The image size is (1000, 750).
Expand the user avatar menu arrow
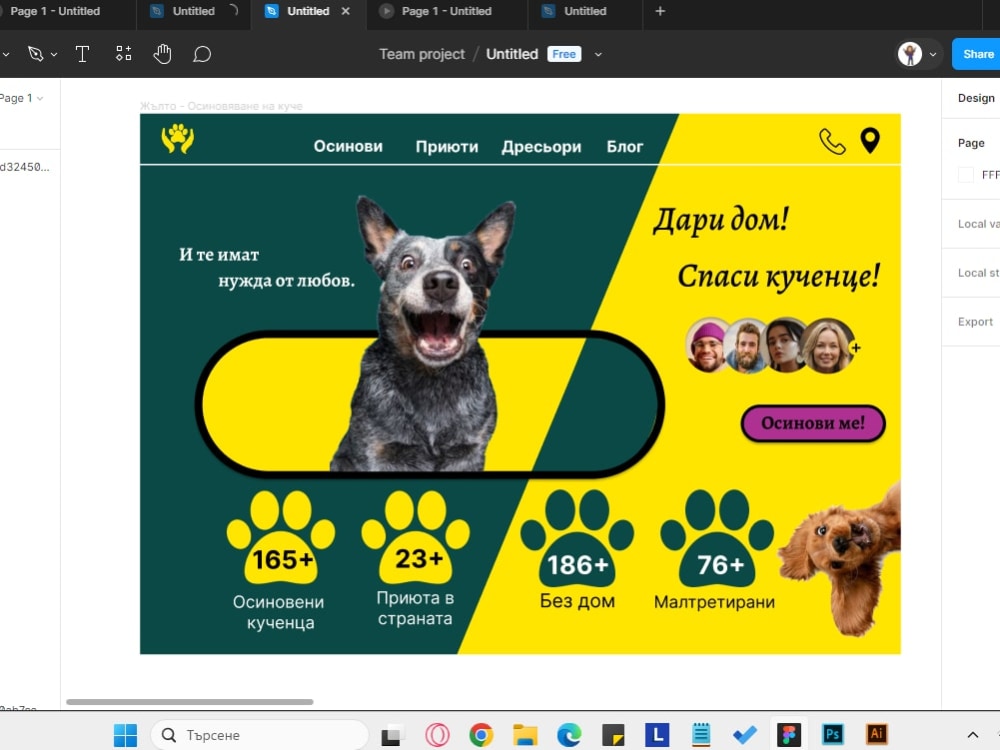[x=933, y=55]
